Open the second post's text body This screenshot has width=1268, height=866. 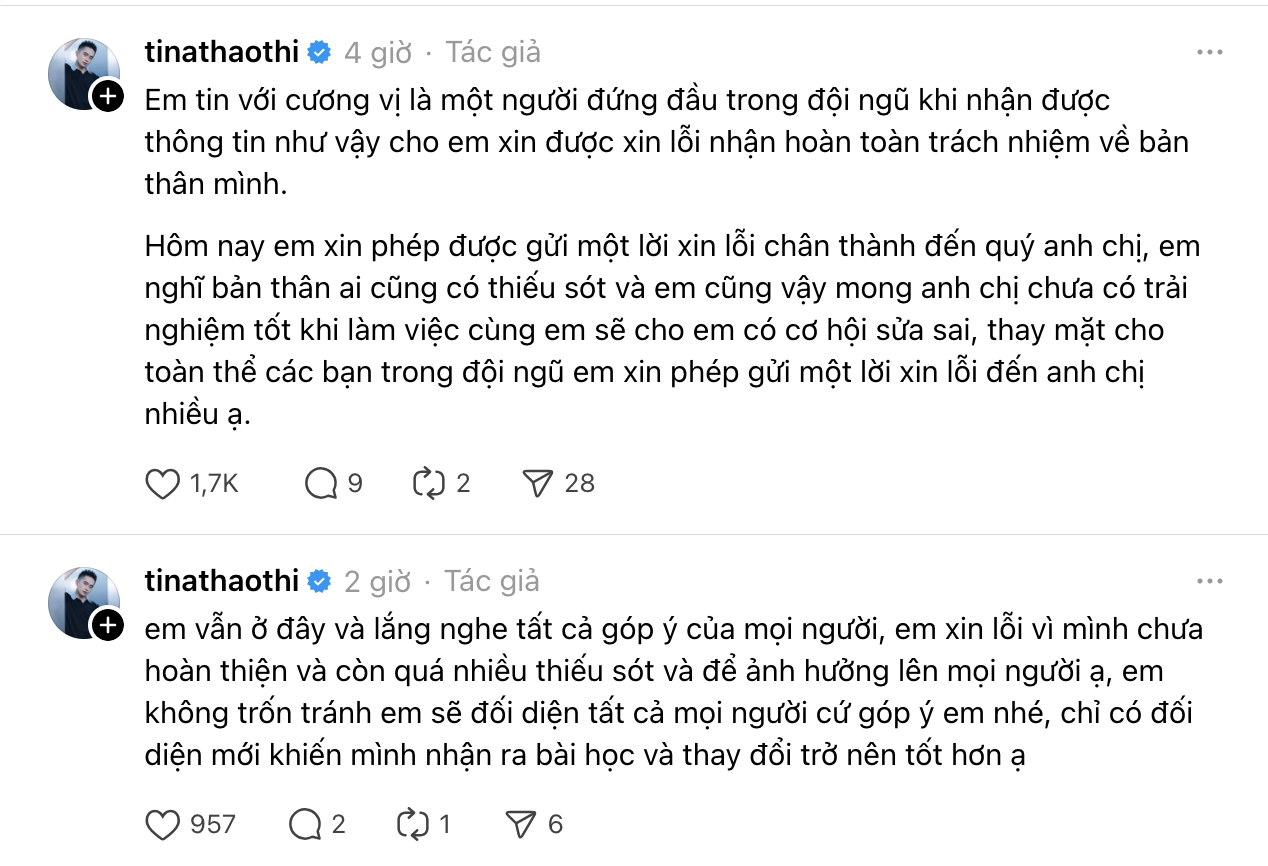670,692
